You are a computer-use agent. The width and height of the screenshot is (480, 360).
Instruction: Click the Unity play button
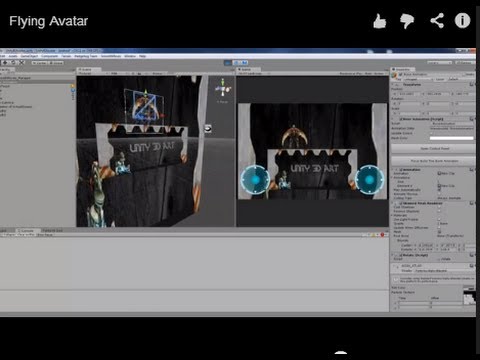(x=228, y=62)
